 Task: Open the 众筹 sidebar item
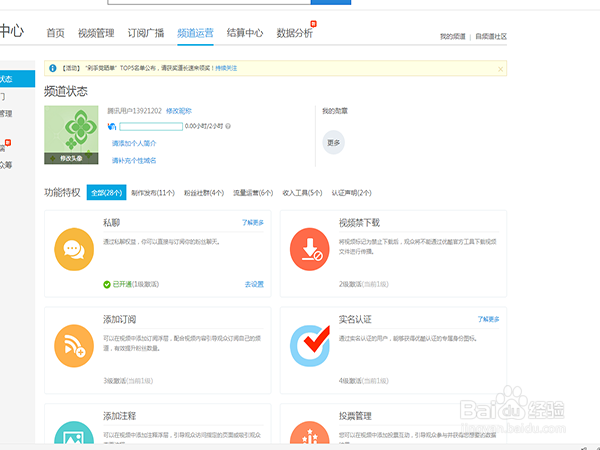pyautogui.click(x=6, y=165)
